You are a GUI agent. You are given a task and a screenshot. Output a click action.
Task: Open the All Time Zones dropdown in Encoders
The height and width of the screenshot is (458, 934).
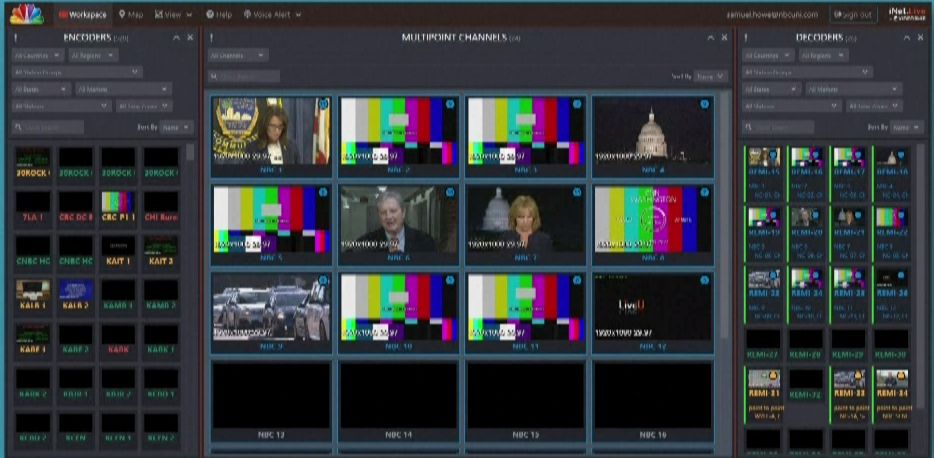[x=144, y=106]
